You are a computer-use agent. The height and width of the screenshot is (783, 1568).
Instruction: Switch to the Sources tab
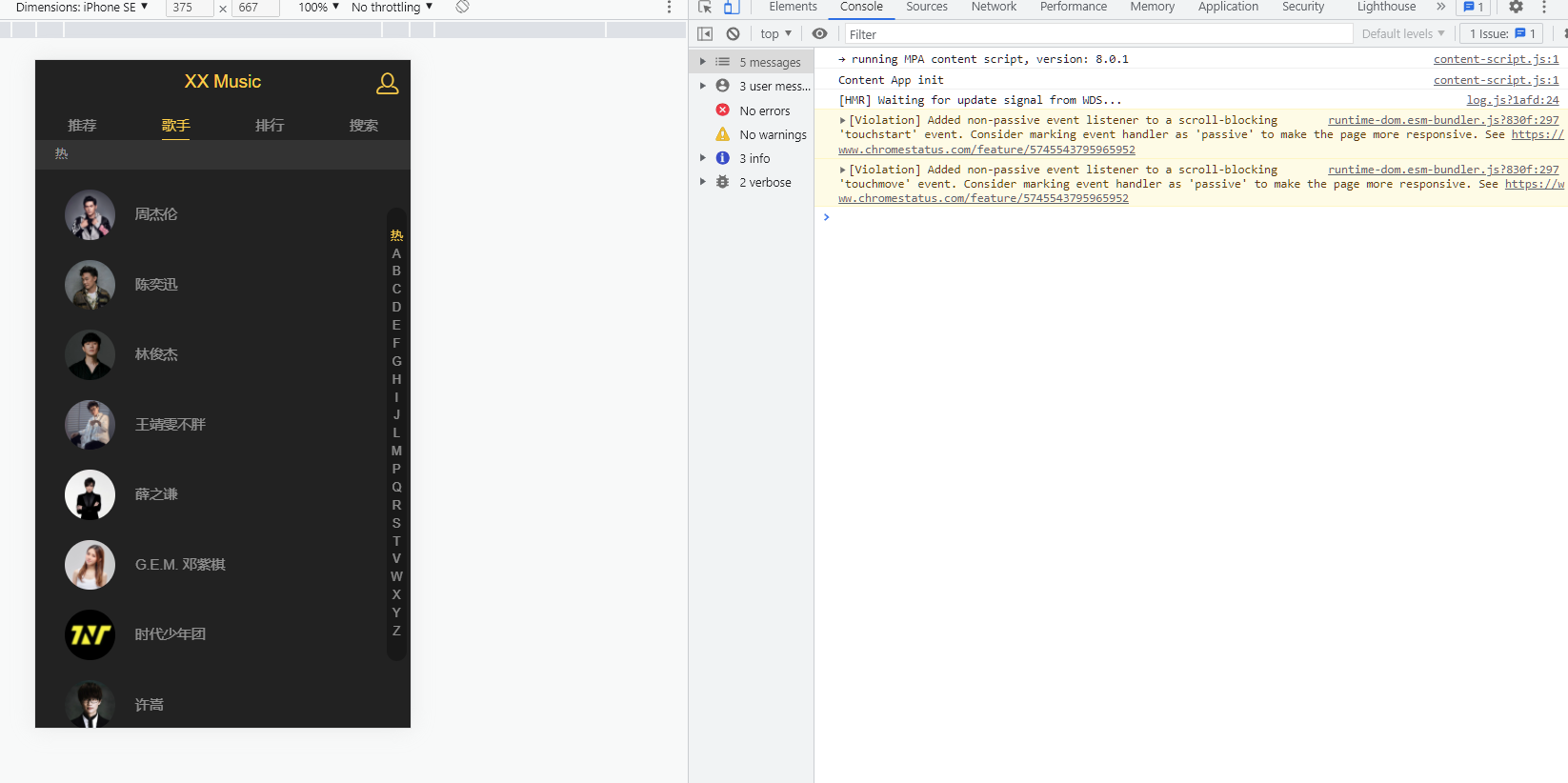point(927,7)
